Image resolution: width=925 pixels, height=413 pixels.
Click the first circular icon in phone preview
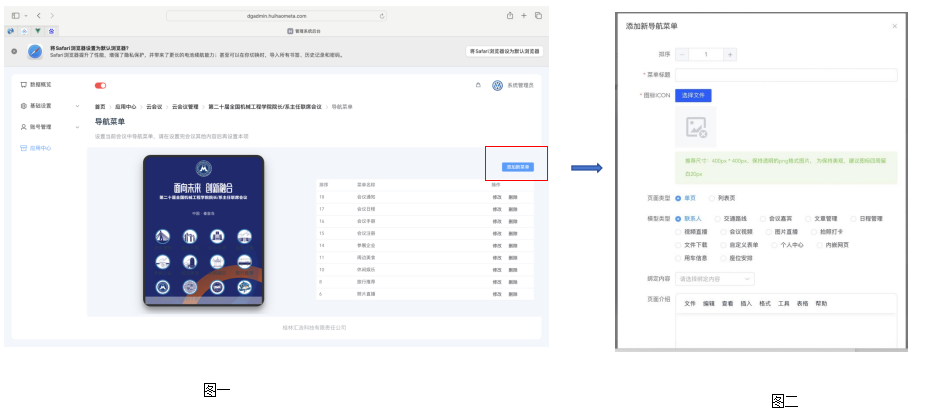coord(163,237)
